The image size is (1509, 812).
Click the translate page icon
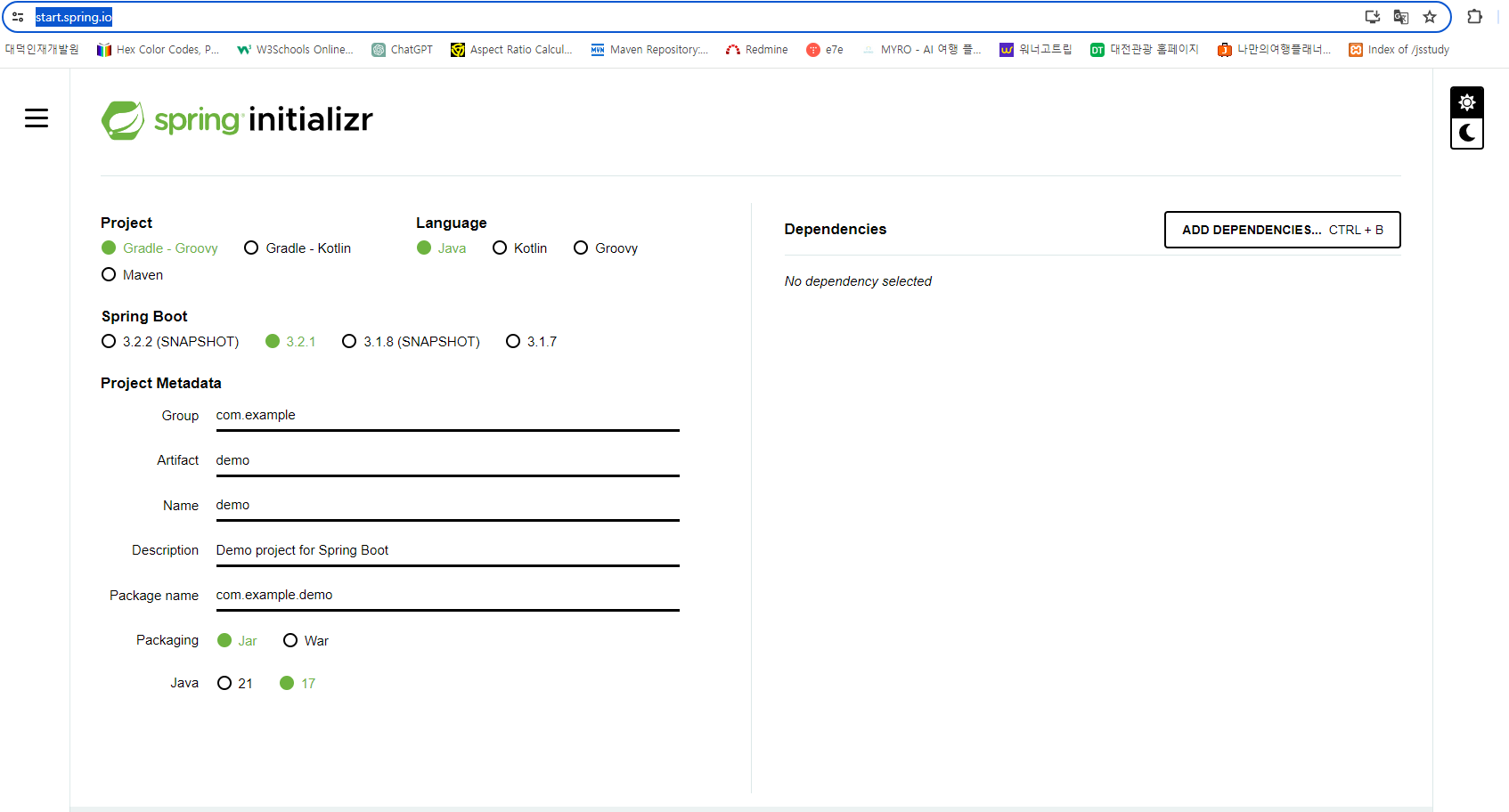point(1401,17)
